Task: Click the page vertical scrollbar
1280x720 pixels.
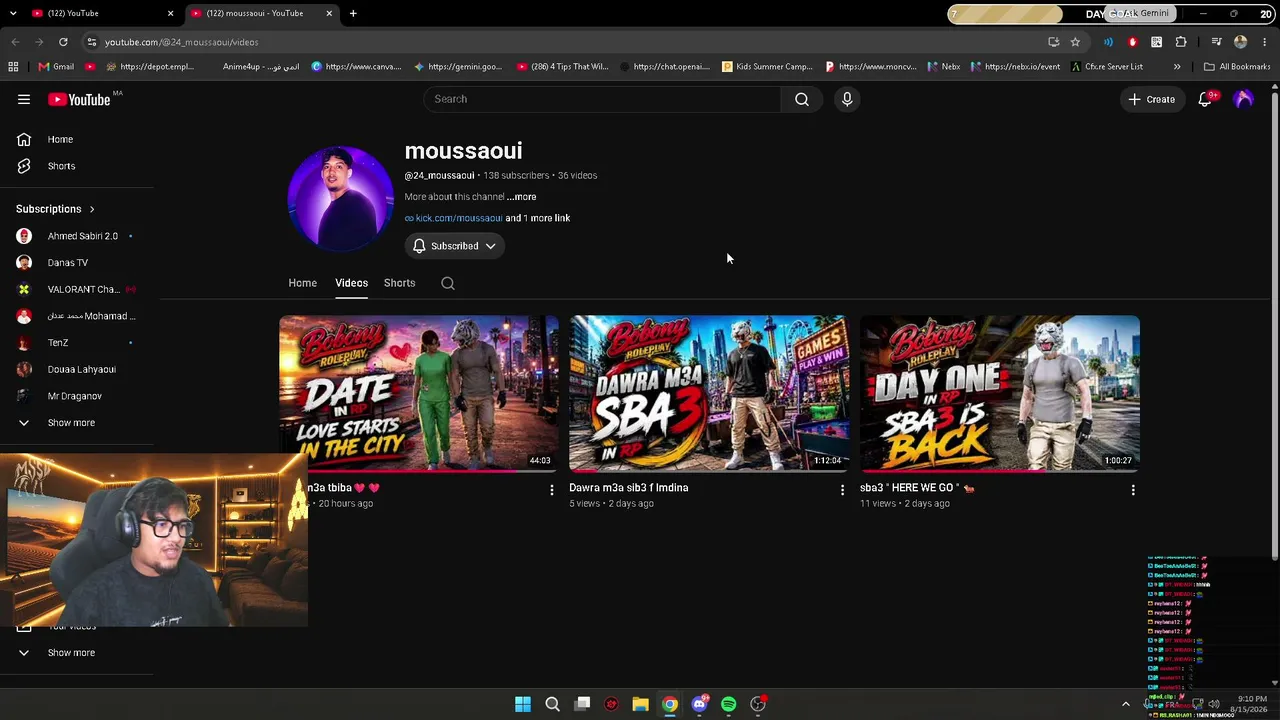Action: coord(1274,325)
